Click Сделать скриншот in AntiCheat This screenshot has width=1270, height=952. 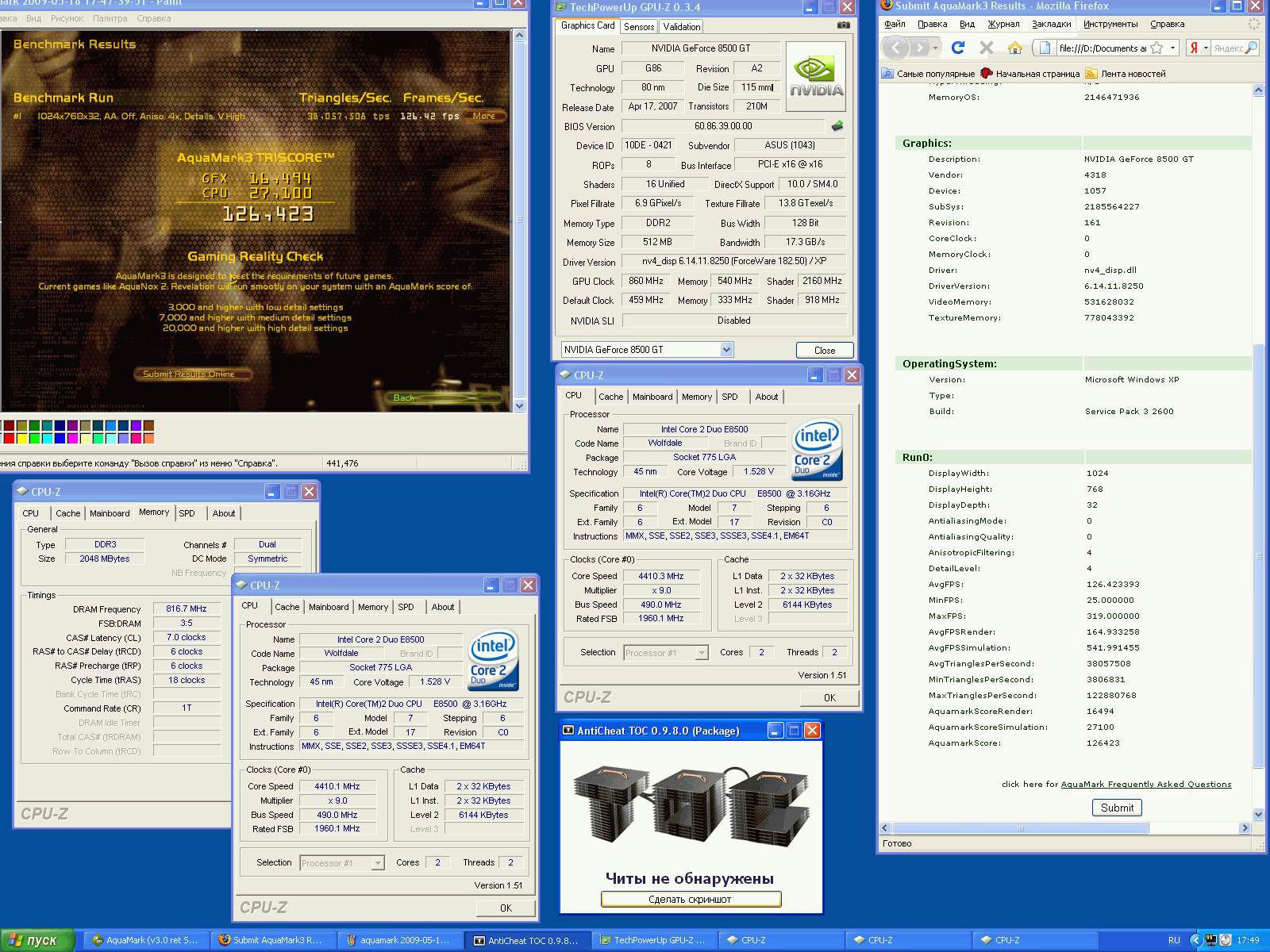(691, 900)
